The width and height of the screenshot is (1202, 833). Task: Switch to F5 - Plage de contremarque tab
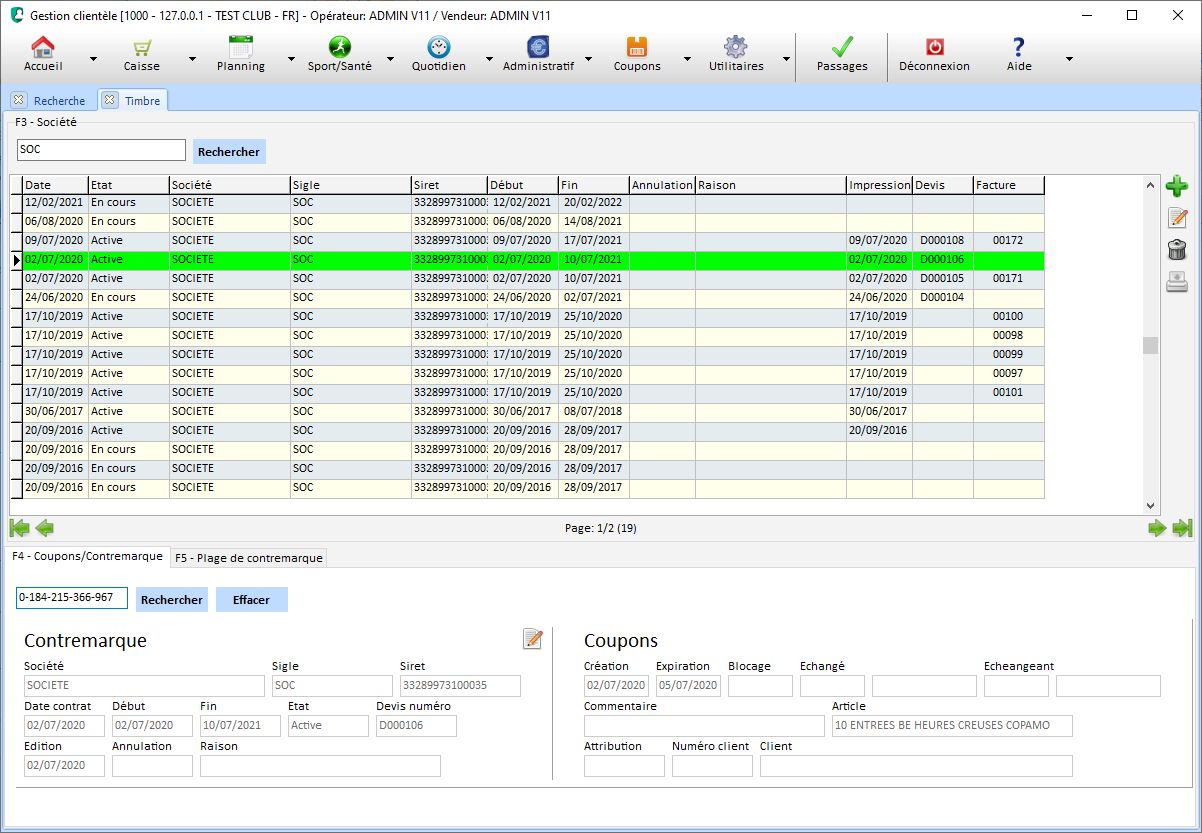click(x=249, y=558)
